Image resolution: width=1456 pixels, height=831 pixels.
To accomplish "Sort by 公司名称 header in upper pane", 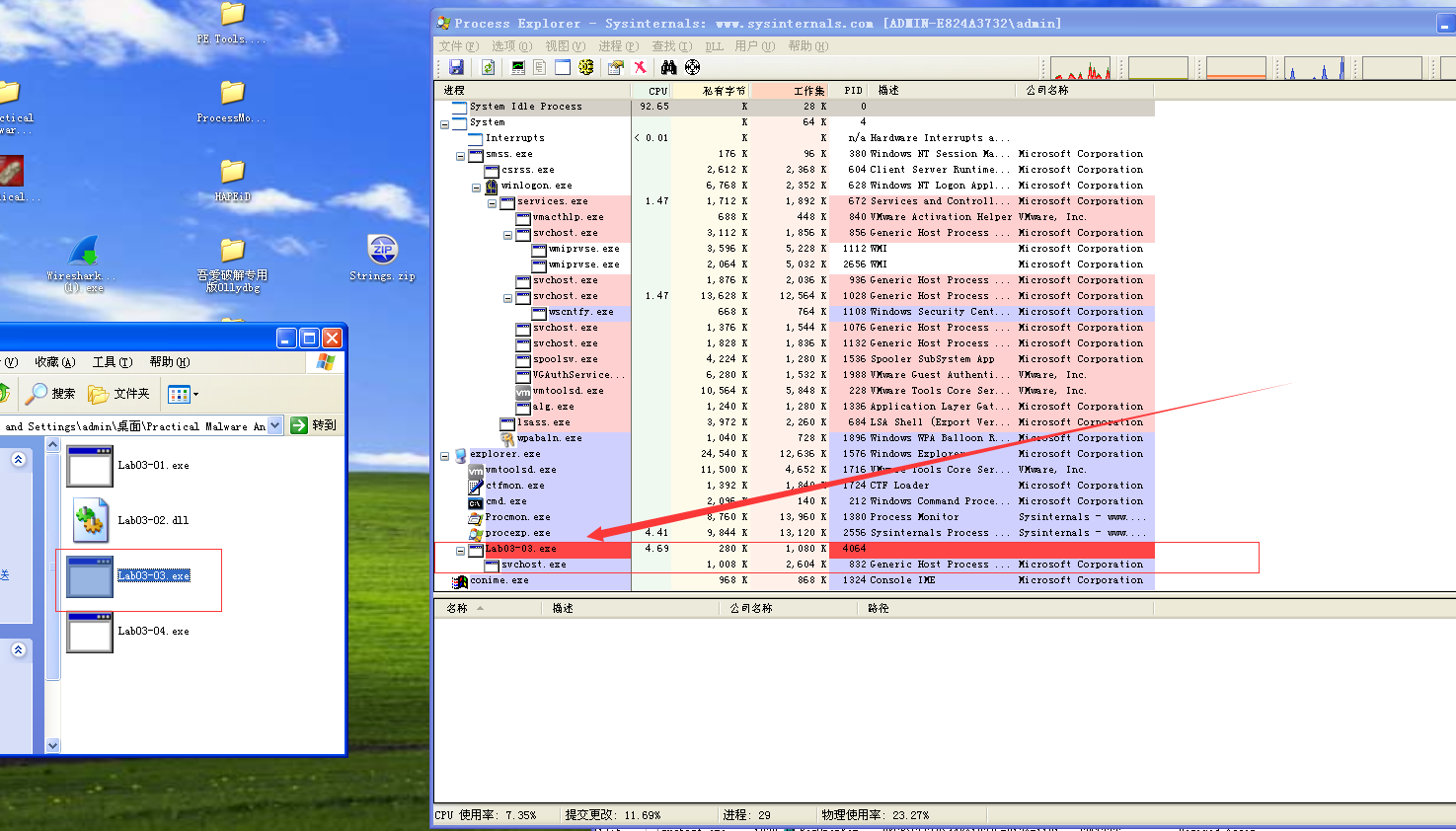I will point(1085,90).
